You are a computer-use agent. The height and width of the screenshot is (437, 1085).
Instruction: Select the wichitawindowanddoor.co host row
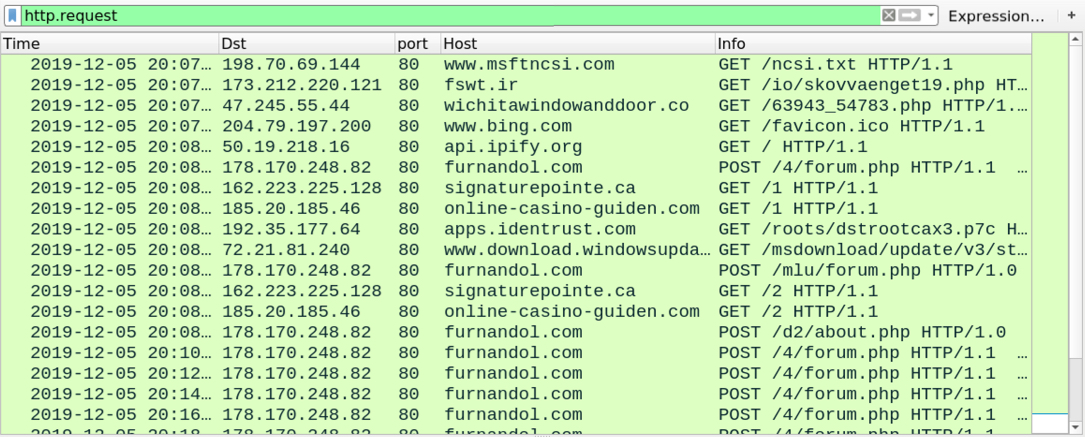click(x=516, y=106)
